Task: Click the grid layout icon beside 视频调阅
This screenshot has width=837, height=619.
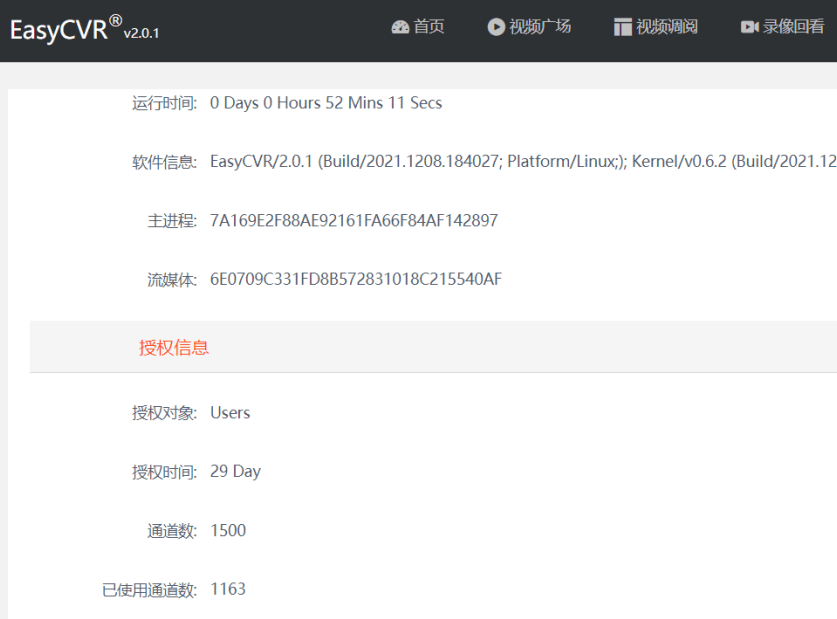Action: coord(623,27)
